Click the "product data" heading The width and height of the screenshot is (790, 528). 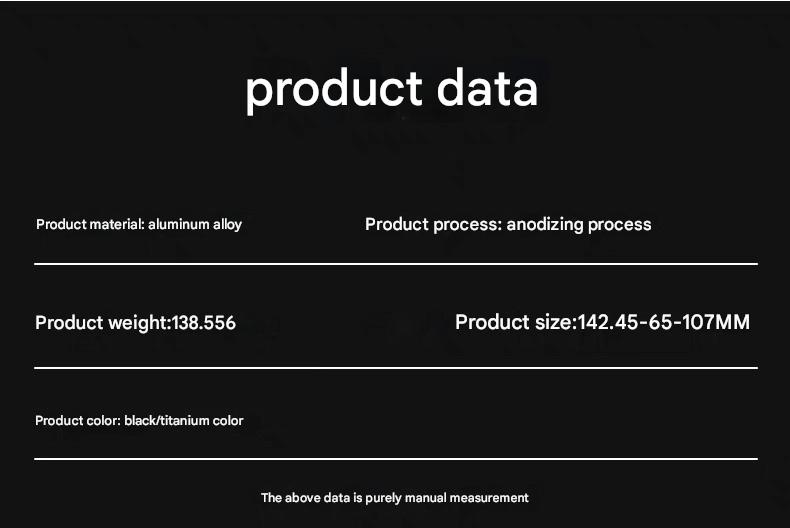tap(391, 91)
